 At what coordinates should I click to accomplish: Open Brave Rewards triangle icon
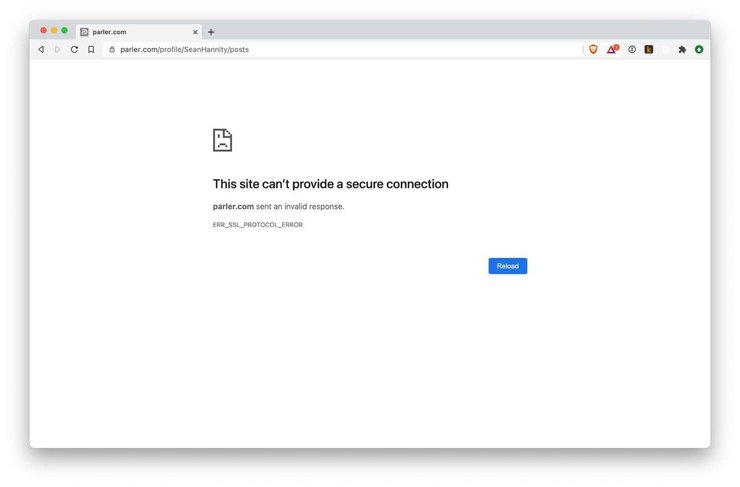tap(612, 49)
